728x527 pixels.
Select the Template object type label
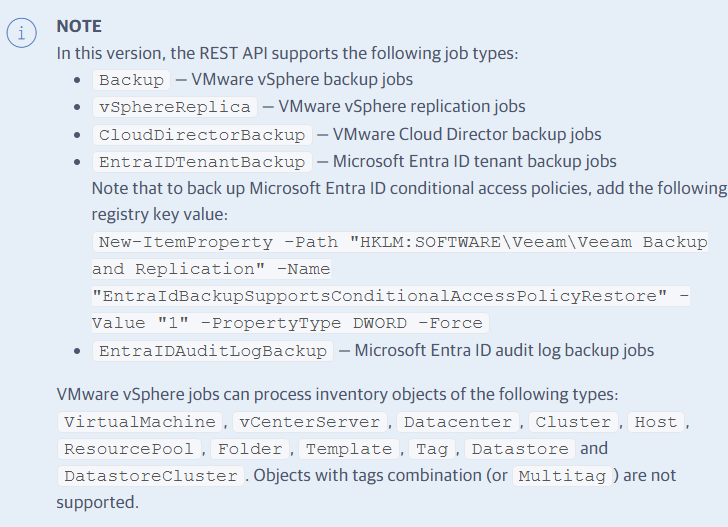coord(348,449)
